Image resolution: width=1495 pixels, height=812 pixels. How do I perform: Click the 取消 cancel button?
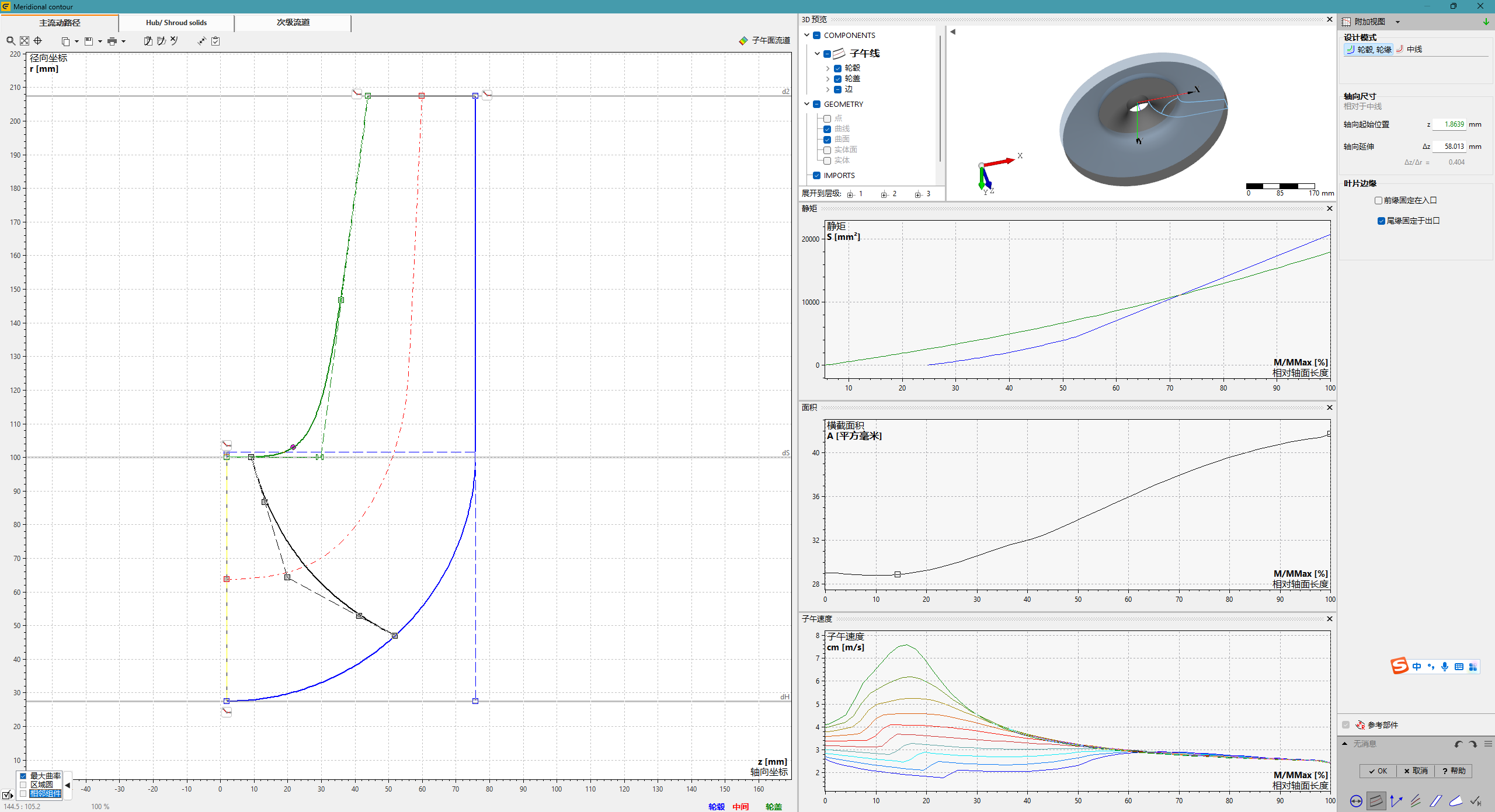[x=1416, y=771]
